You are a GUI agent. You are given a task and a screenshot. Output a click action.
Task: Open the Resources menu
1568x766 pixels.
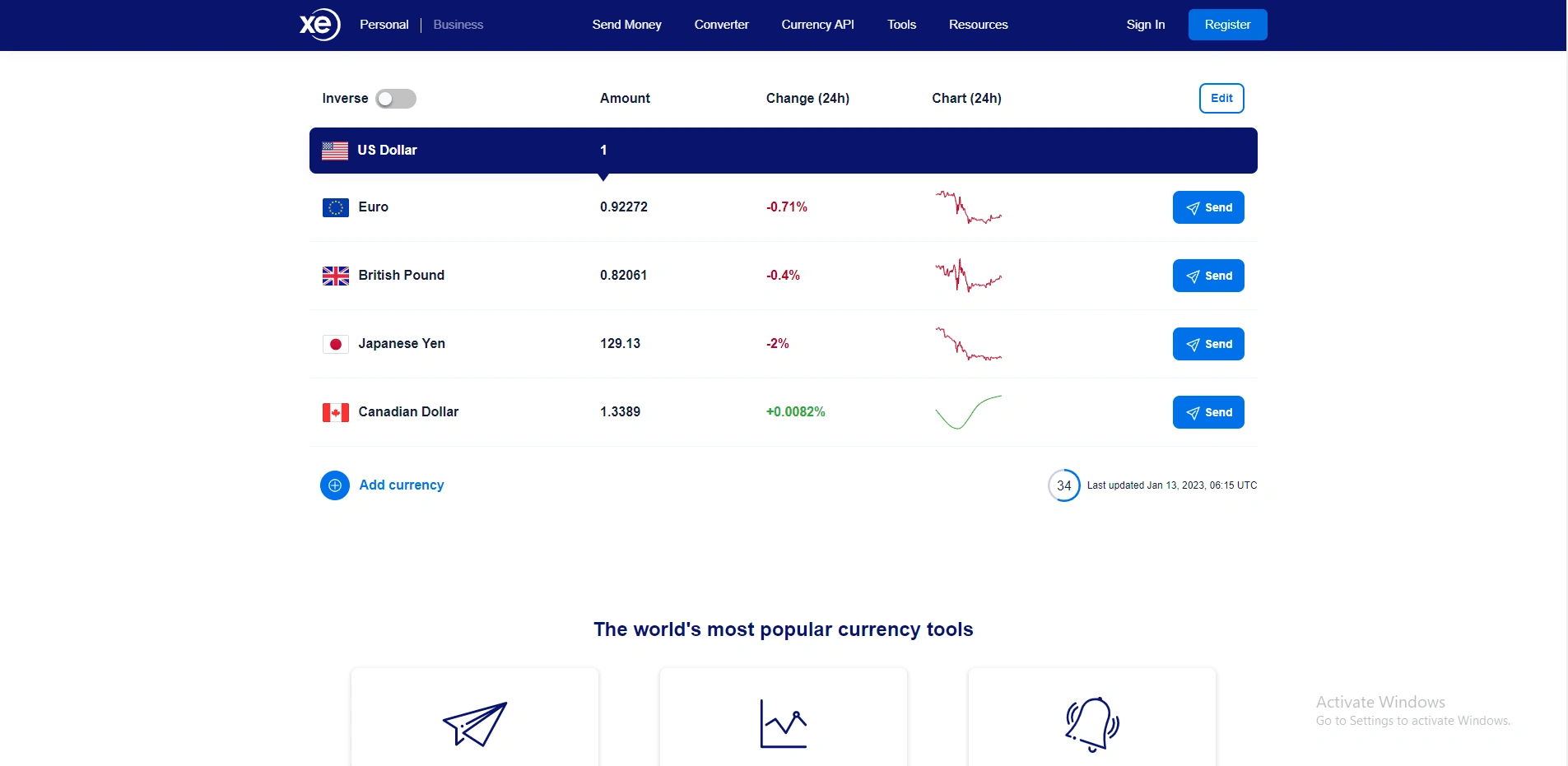point(979,25)
